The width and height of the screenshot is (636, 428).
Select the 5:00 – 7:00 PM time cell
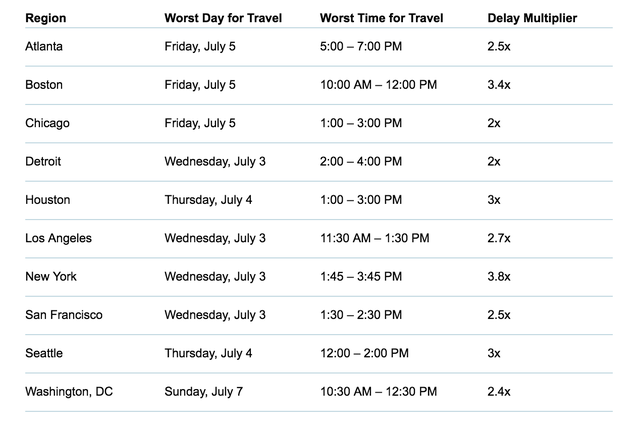tap(361, 47)
